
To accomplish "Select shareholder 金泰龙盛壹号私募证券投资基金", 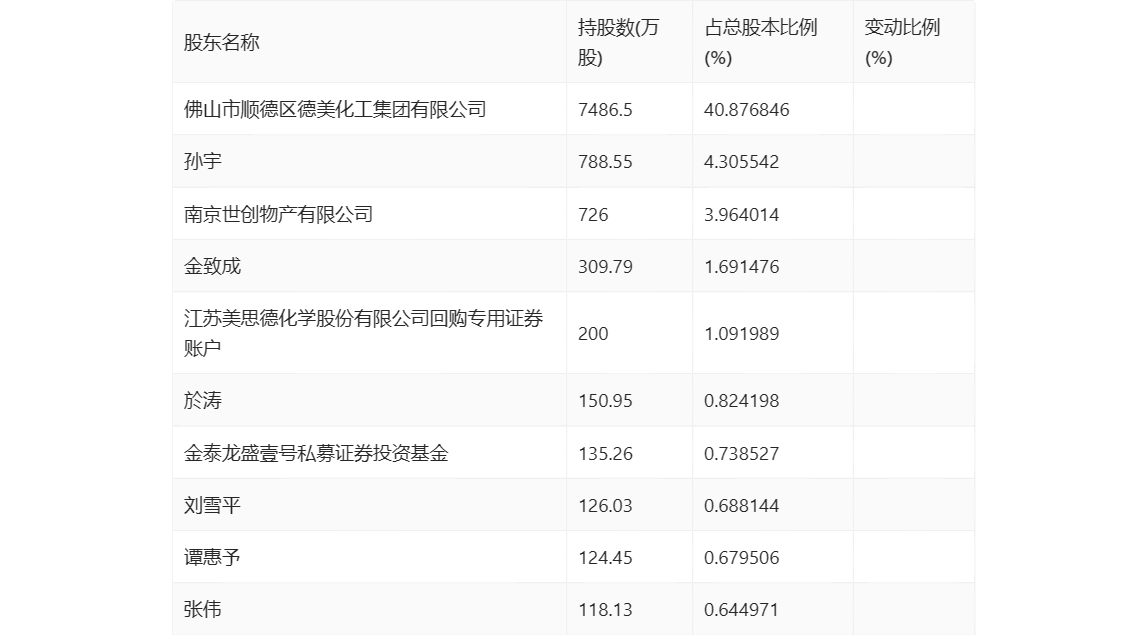I will 316,453.
